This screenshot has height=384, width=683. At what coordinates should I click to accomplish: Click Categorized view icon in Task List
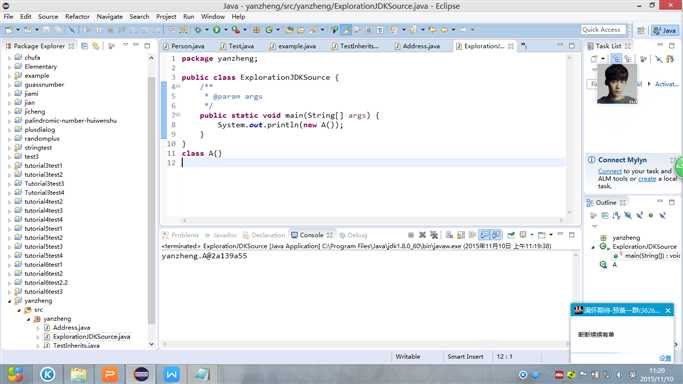click(x=616, y=59)
